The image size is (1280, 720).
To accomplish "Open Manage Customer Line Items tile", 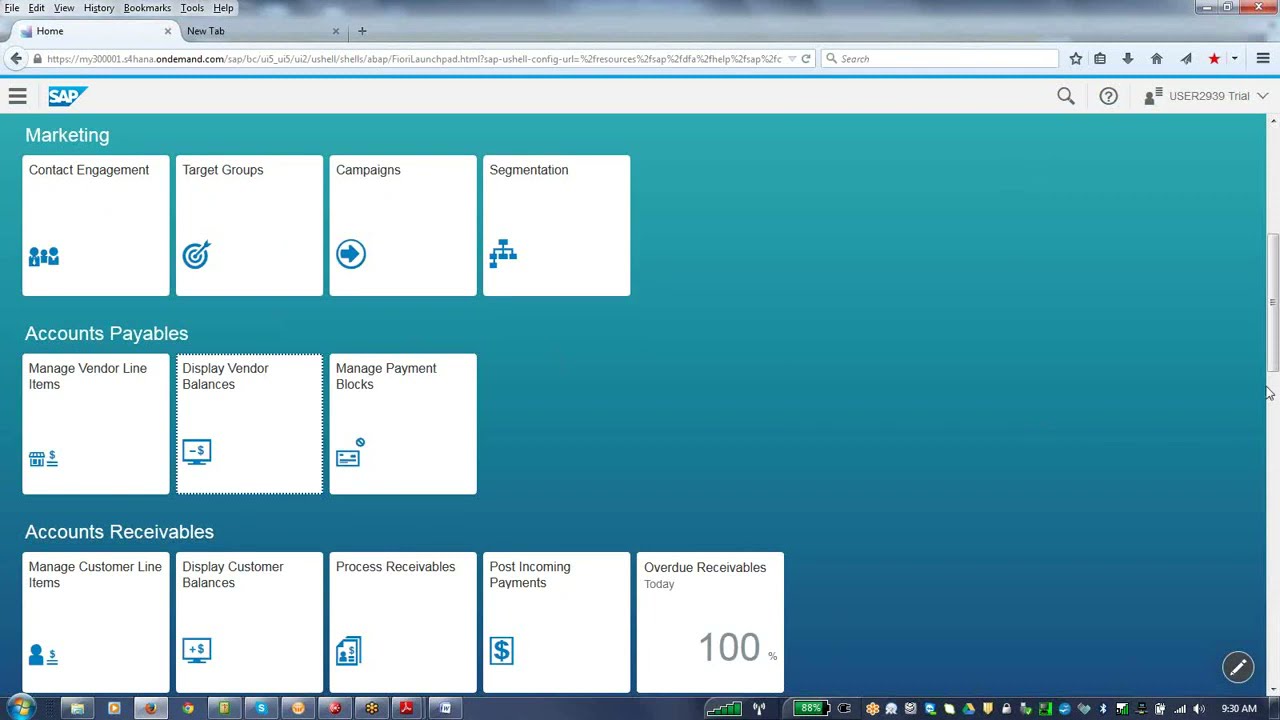I will click(x=96, y=622).
